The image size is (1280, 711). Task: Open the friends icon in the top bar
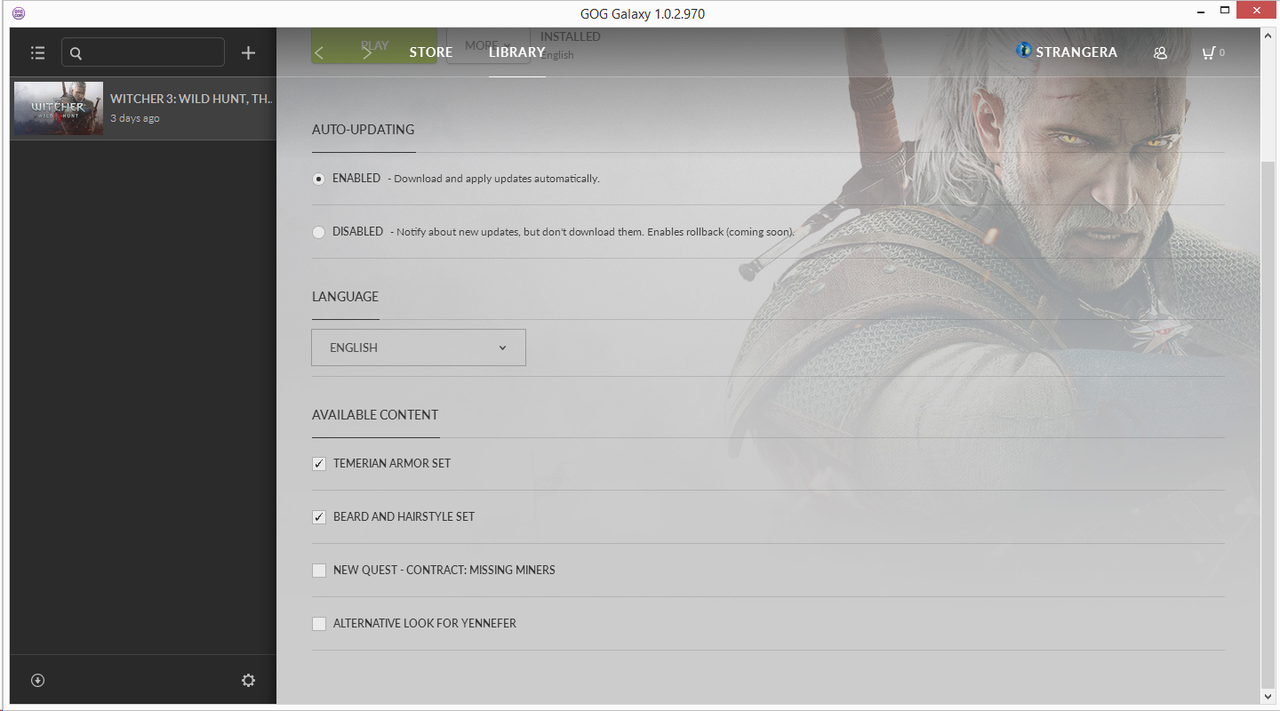(1160, 53)
